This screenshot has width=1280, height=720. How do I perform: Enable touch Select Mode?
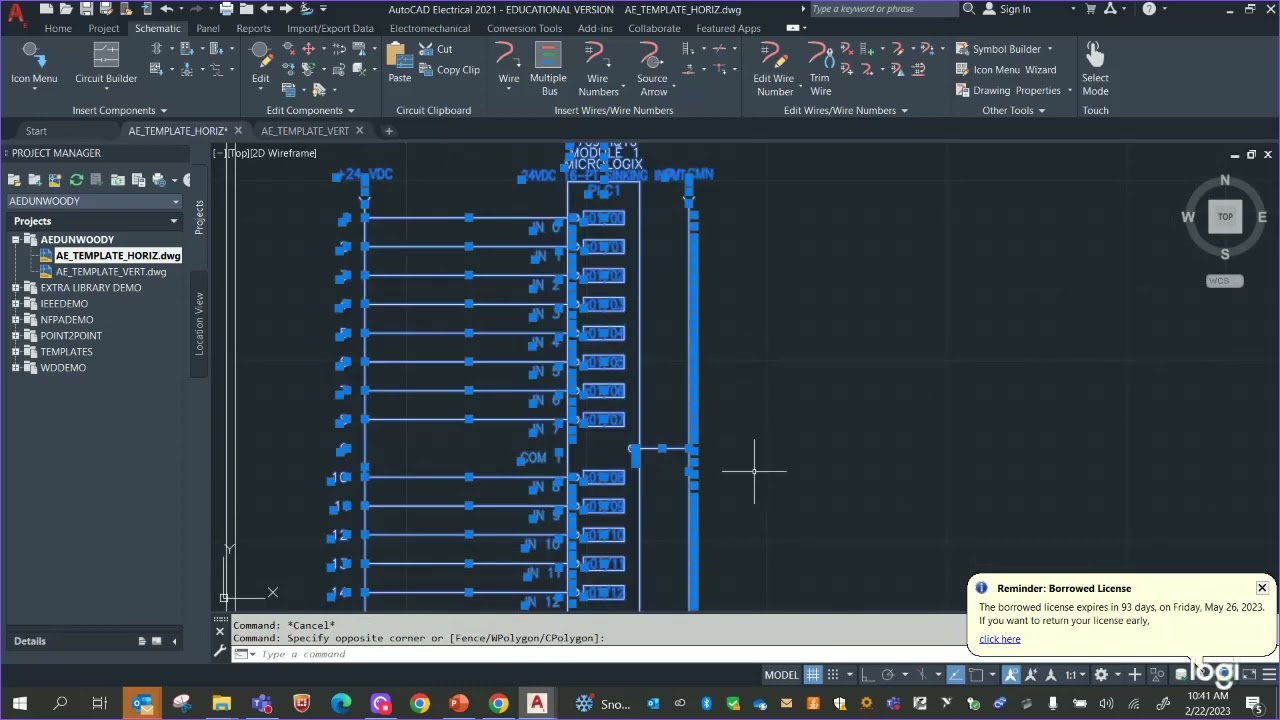[x=1095, y=68]
